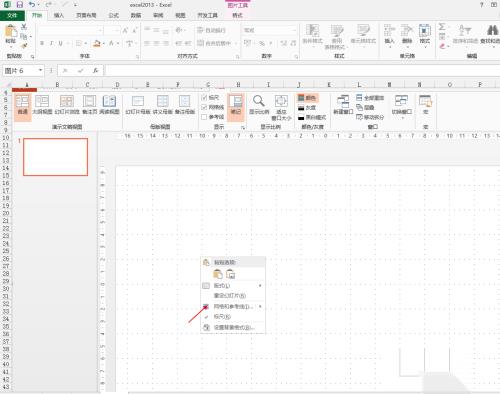Image resolution: width=500 pixels, height=394 pixels.
Task: Click the 层叠 cascade windows button
Action: tap(365, 107)
